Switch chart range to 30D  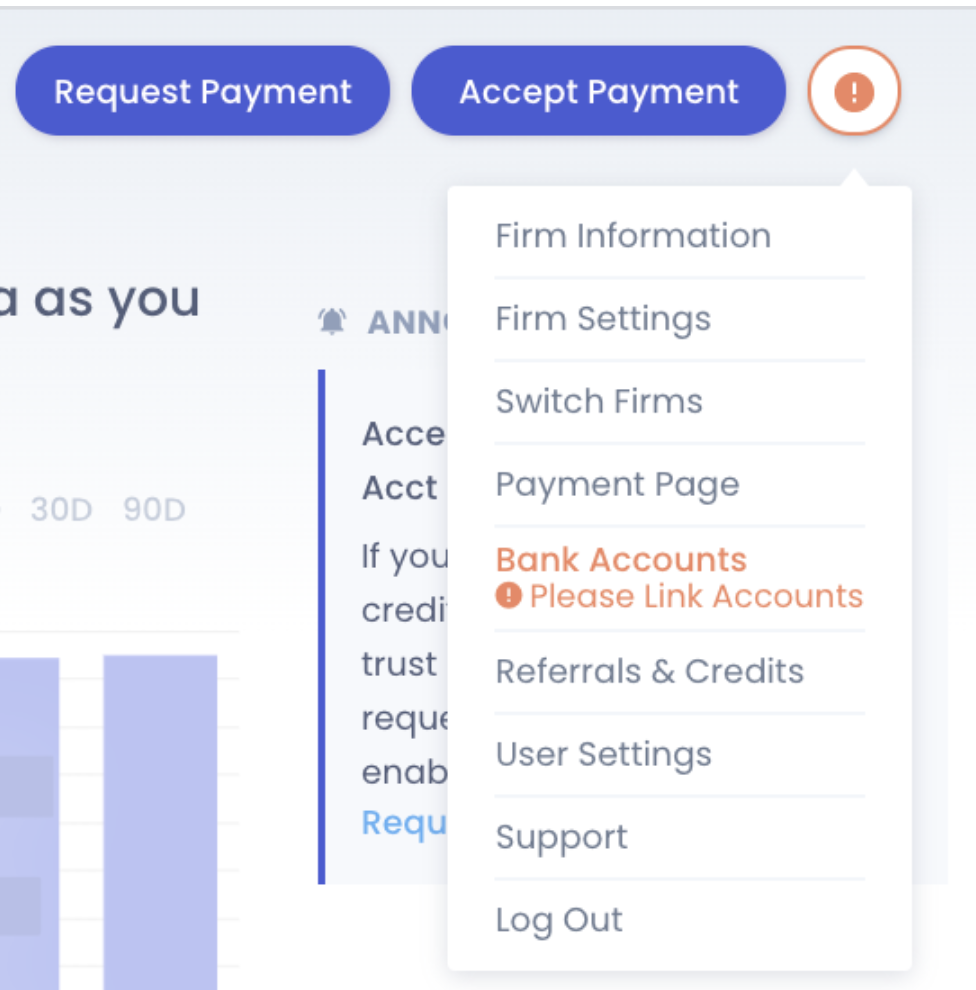click(x=61, y=510)
